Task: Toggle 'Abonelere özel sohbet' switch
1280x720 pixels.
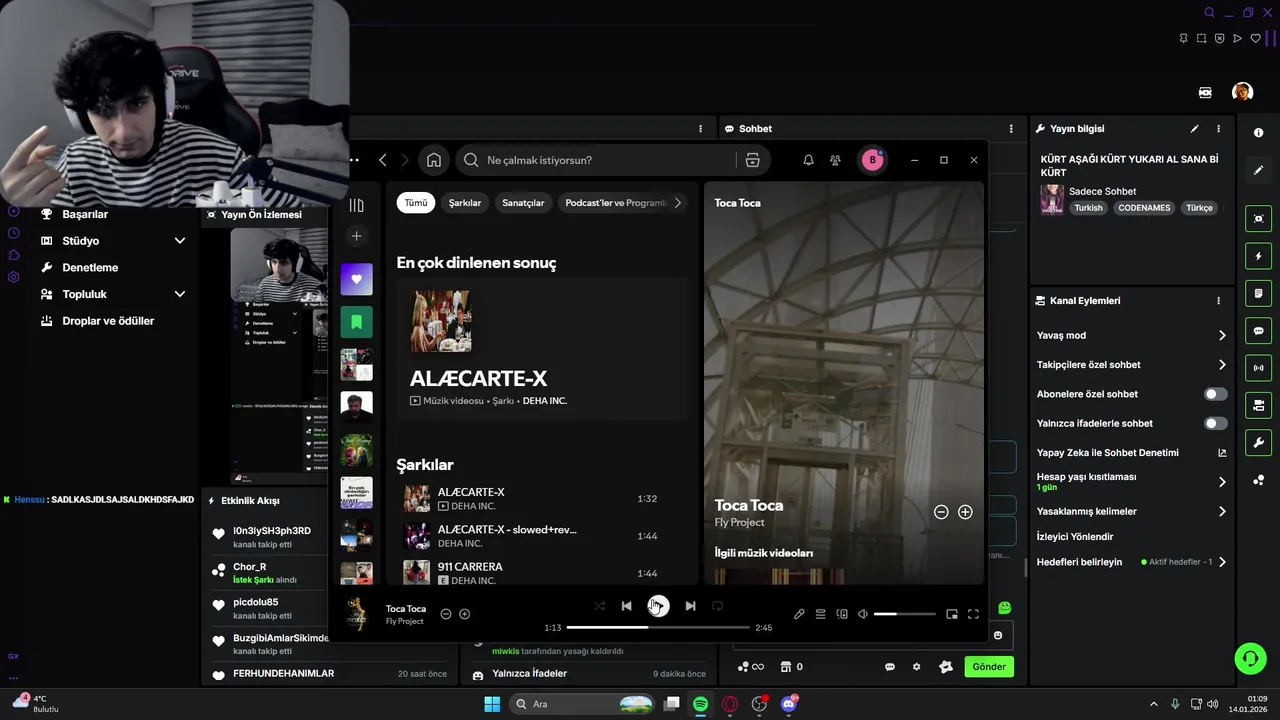Action: 1215,394
